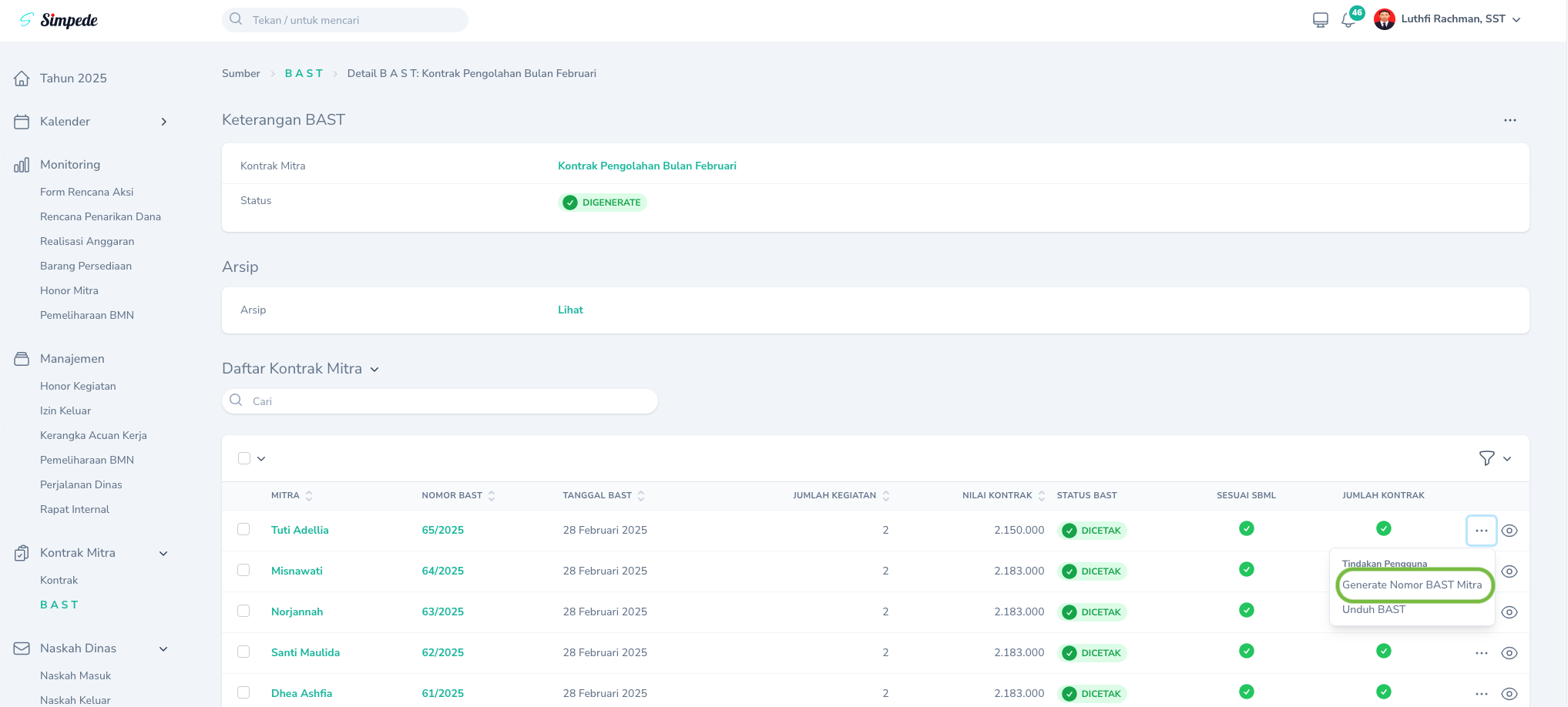This screenshot has height=707, width=1568.
Task: Choose Unduh BAST from menu
Action: click(x=1374, y=609)
